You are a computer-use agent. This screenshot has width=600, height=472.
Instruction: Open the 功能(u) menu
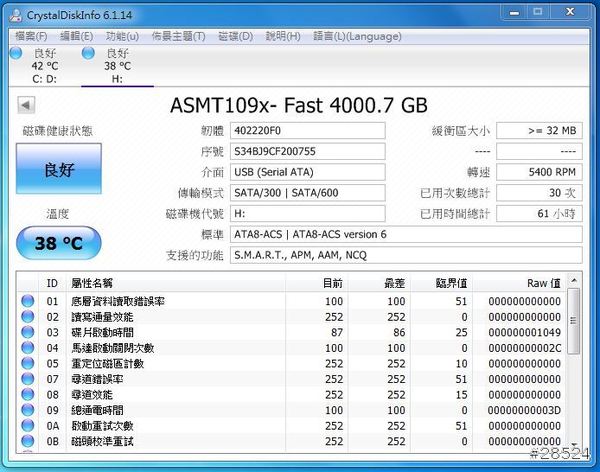pos(122,36)
